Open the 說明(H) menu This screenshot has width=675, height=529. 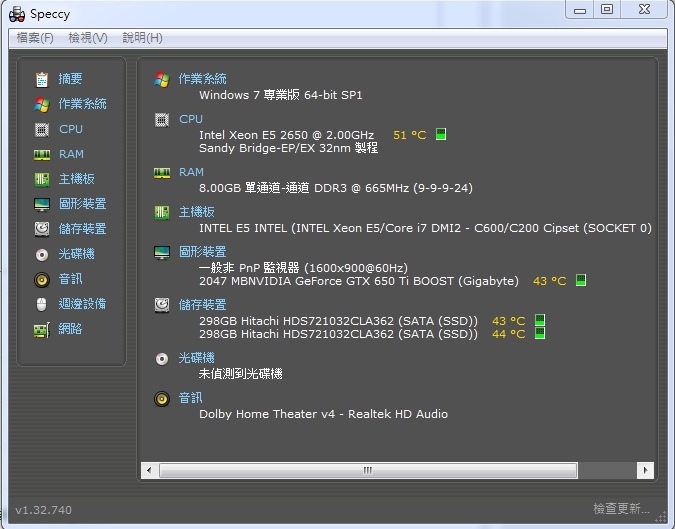point(142,38)
